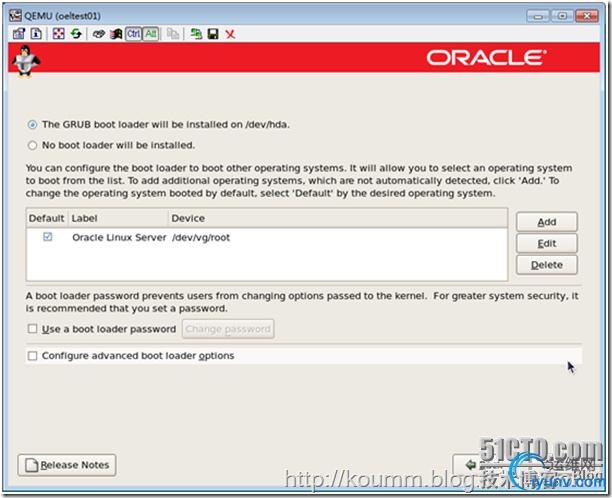612x498 pixels.
Task: Toggle full screen mode icon
Action: coord(59,34)
